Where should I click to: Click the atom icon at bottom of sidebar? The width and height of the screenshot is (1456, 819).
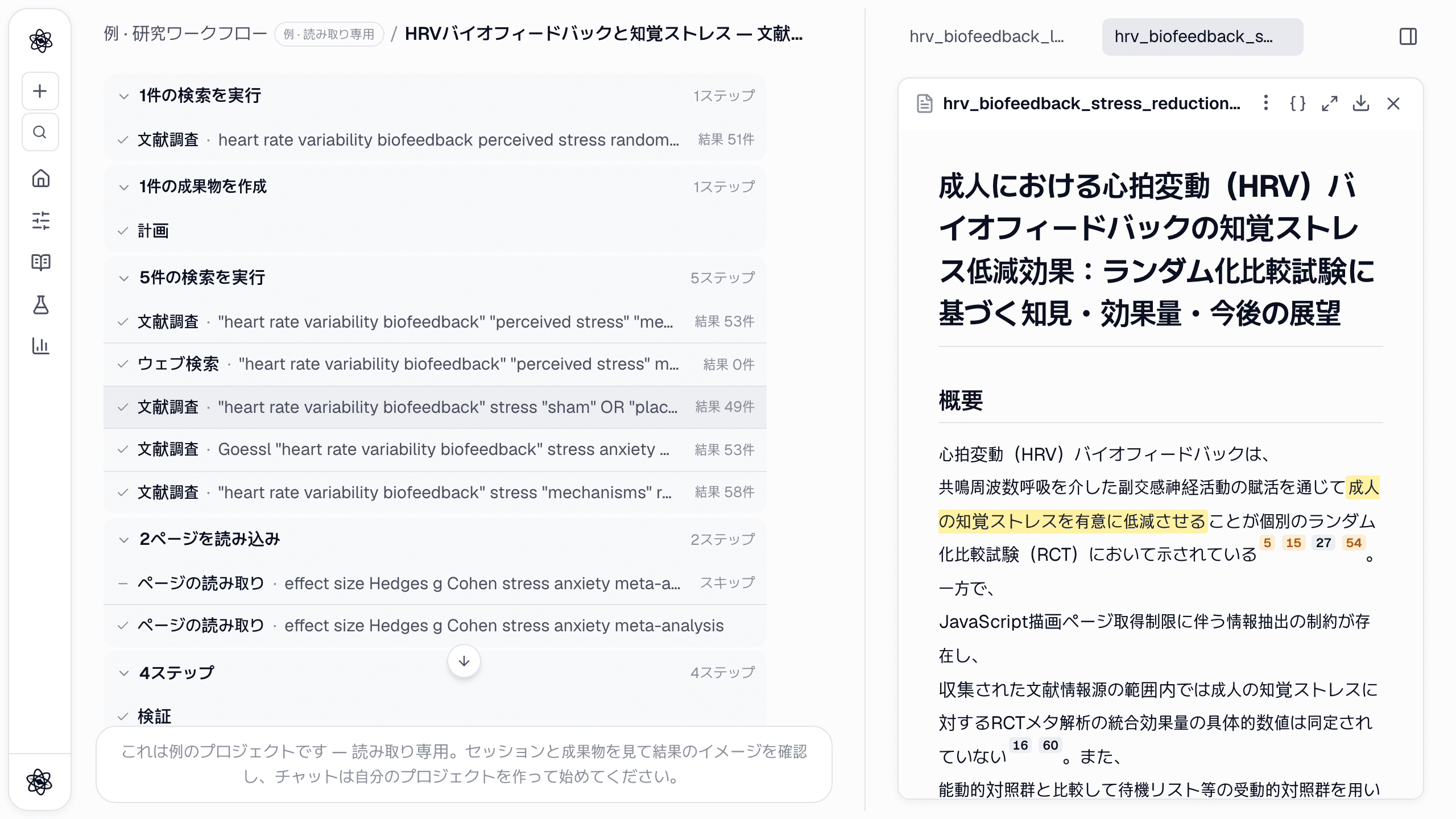(x=39, y=781)
